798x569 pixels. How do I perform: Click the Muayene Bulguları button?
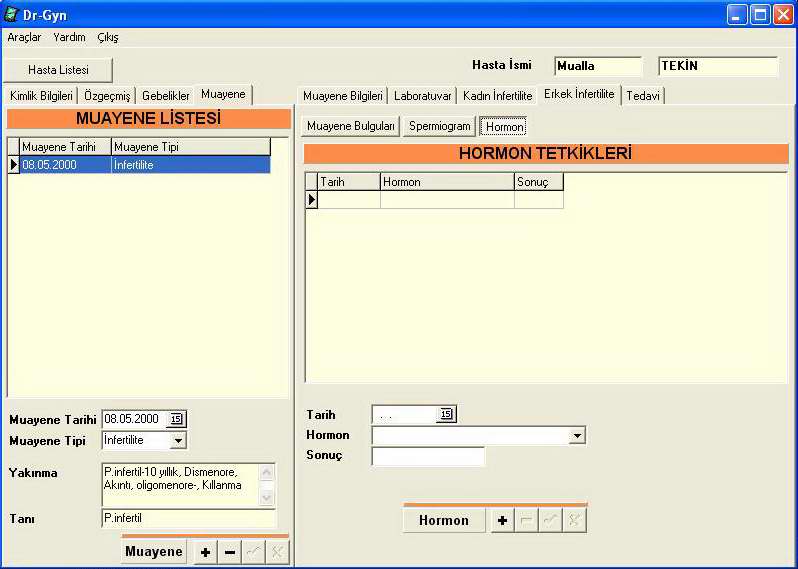351,126
